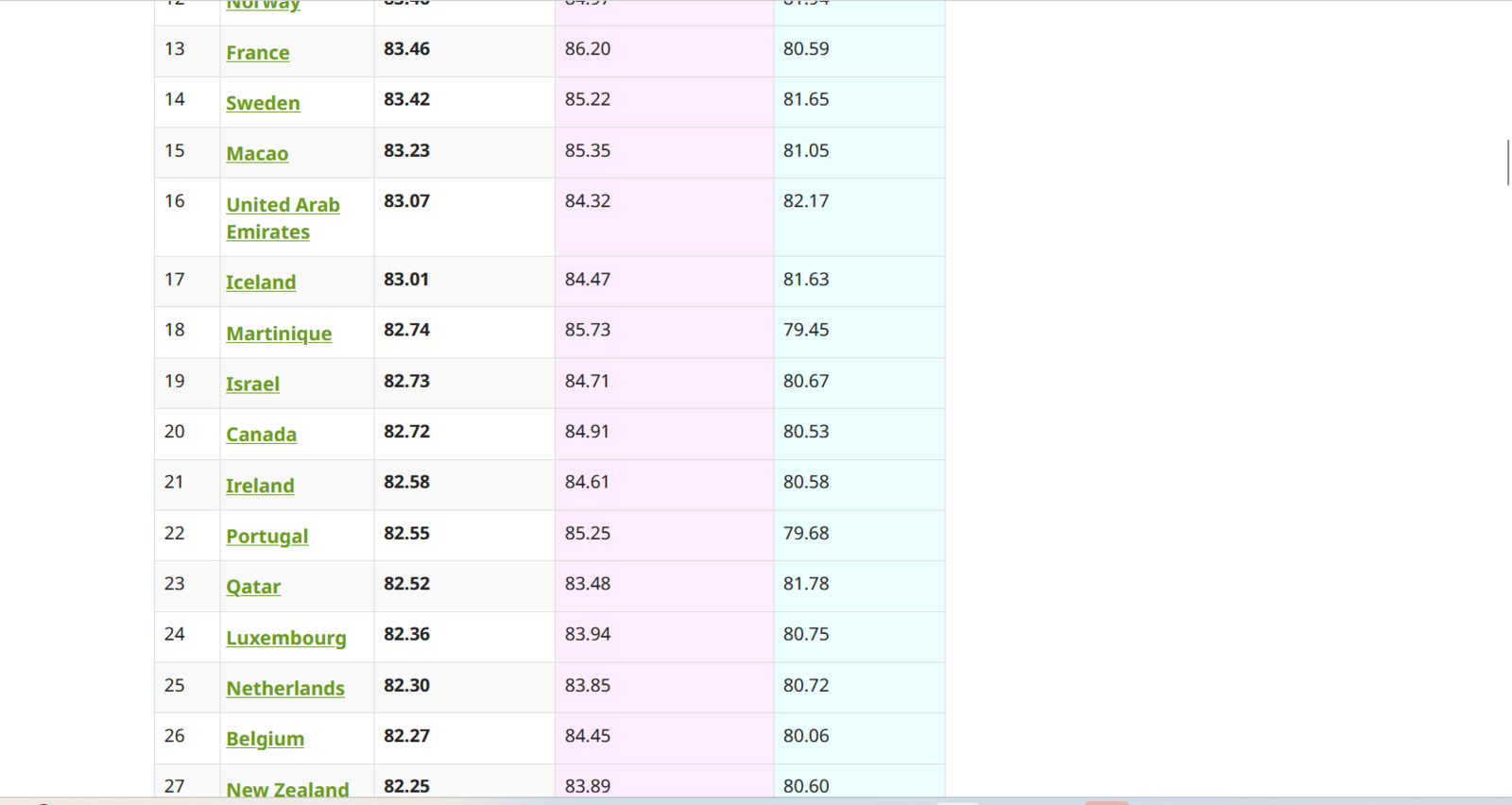Open the Sweden country link
This screenshot has width=1512, height=805.
tap(263, 103)
